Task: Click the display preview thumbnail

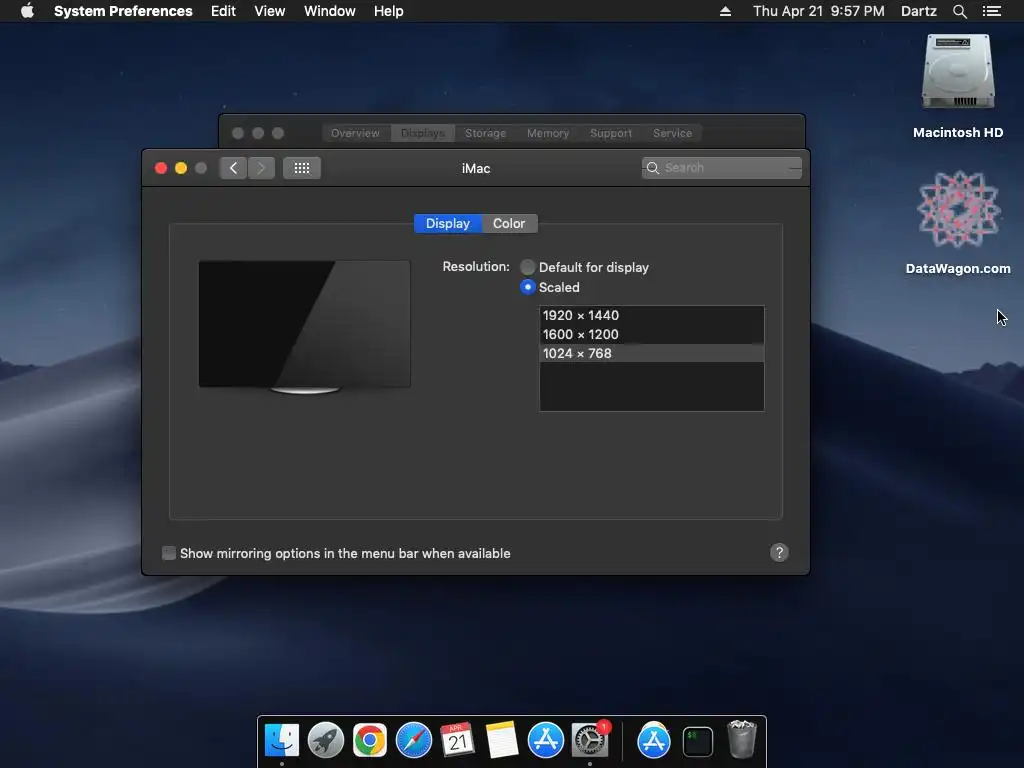Action: pos(305,326)
